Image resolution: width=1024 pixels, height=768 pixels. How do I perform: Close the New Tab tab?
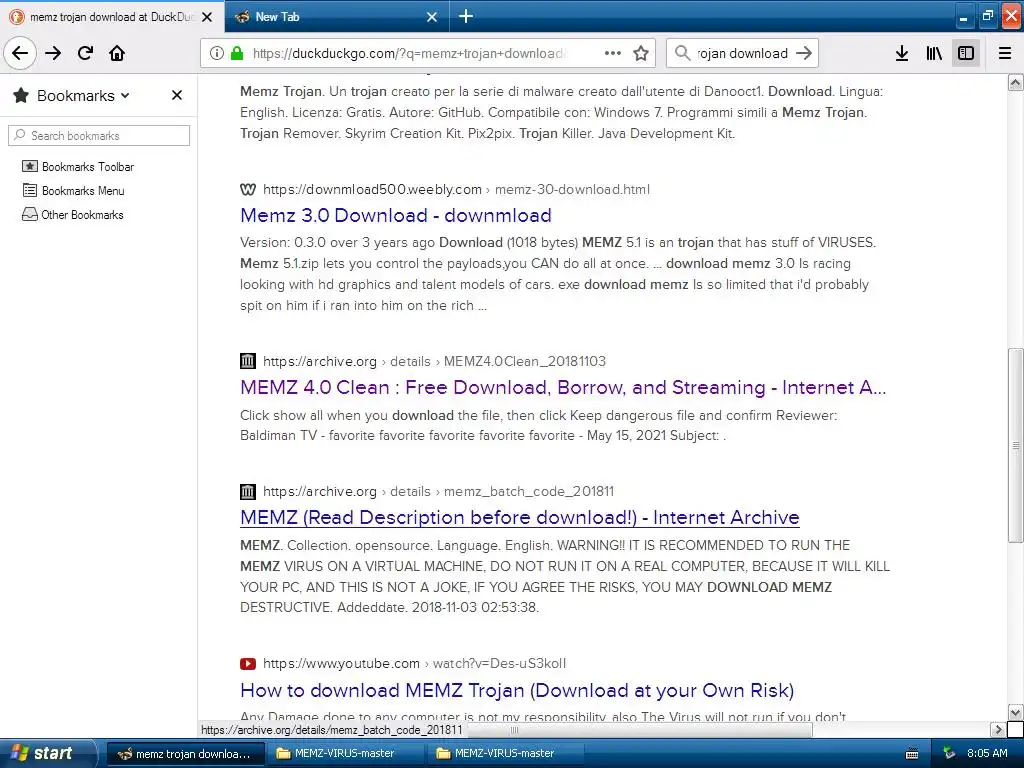[x=432, y=17]
